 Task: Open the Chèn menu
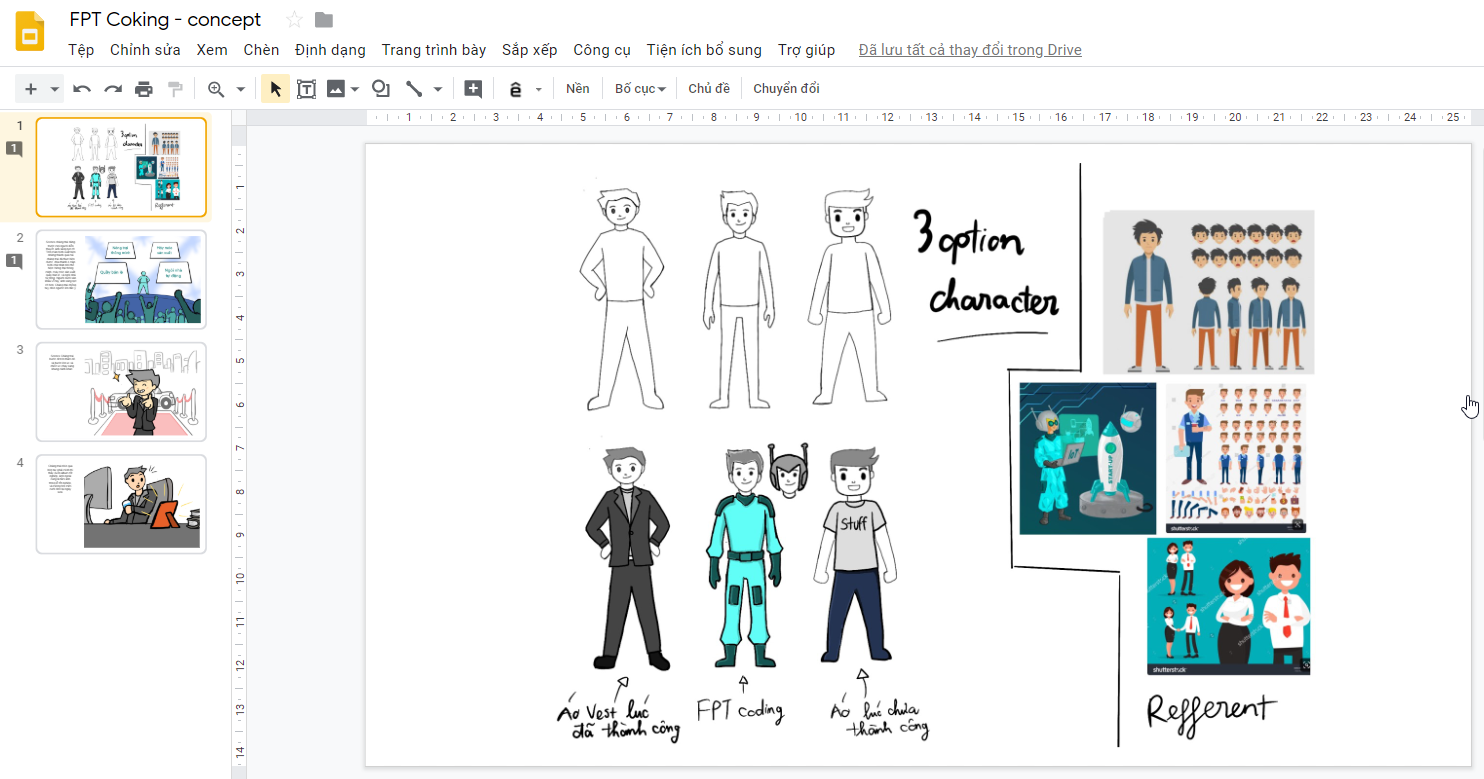[x=262, y=50]
